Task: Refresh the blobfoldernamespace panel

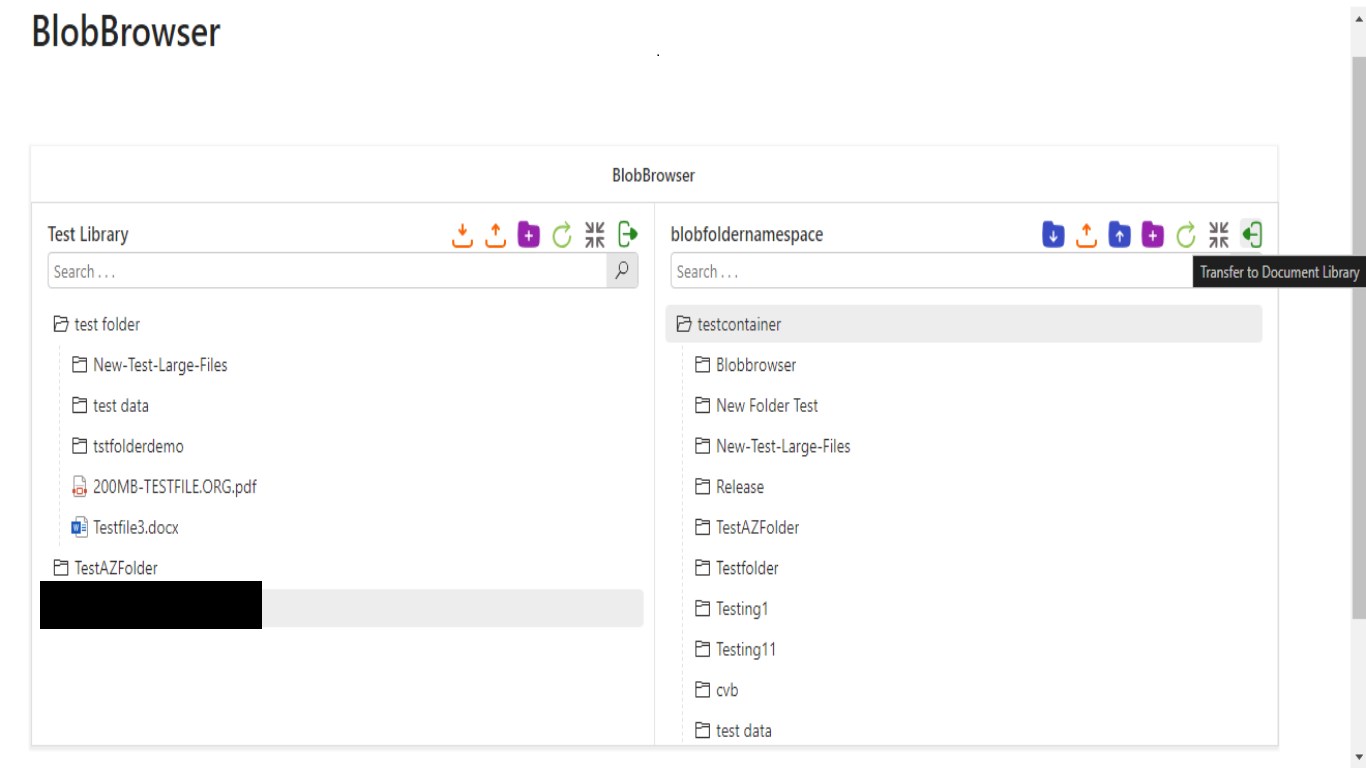Action: (x=1186, y=235)
